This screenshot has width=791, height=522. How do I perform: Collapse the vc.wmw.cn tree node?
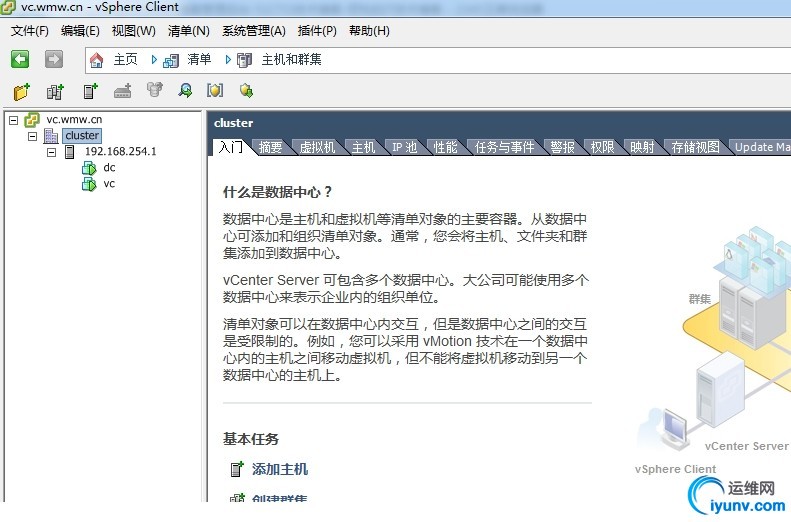(14, 120)
